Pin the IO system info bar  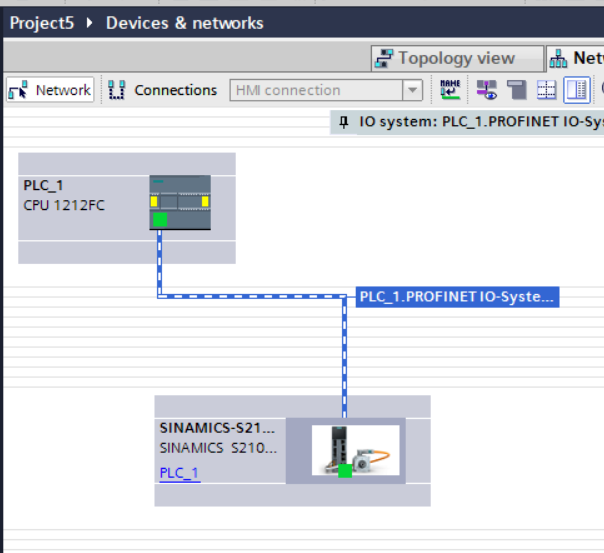click(x=344, y=122)
